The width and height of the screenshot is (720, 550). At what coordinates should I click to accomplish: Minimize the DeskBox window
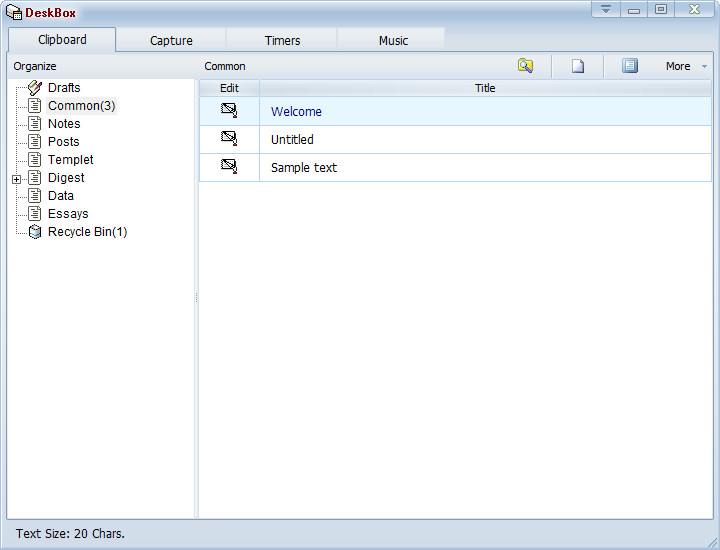[634, 9]
